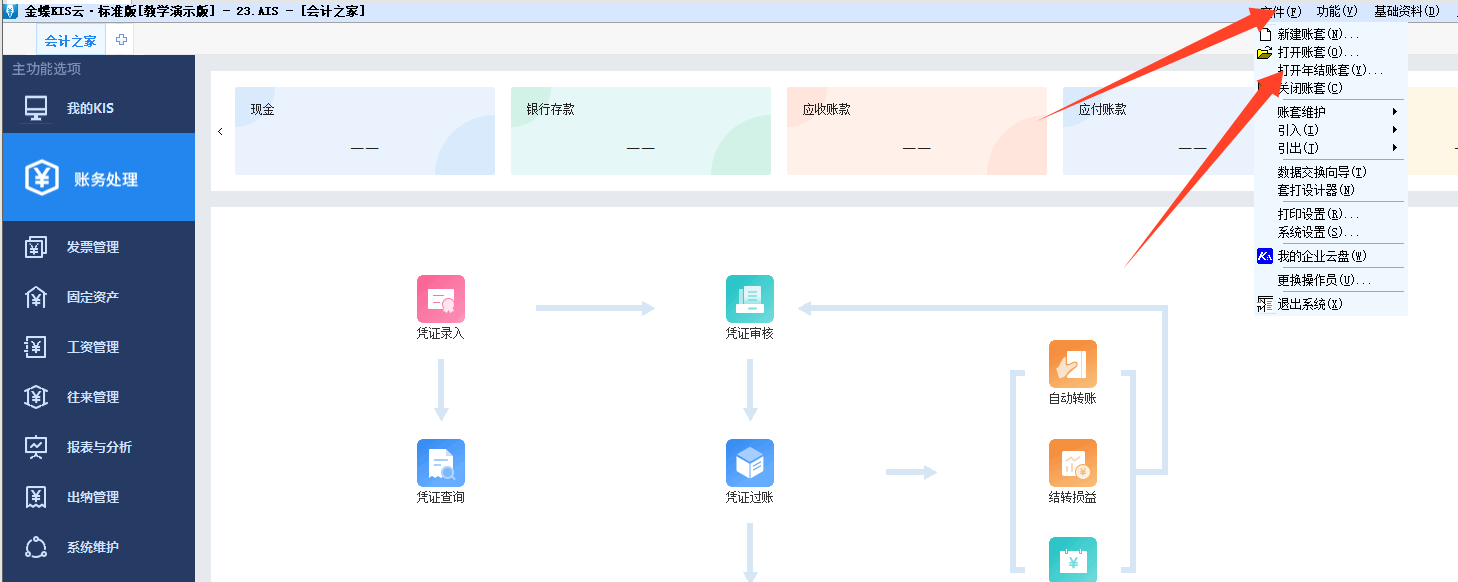Open the 凭证录入 voucher entry icon
Image resolution: width=1458 pixels, height=582 pixels.
[x=441, y=299]
